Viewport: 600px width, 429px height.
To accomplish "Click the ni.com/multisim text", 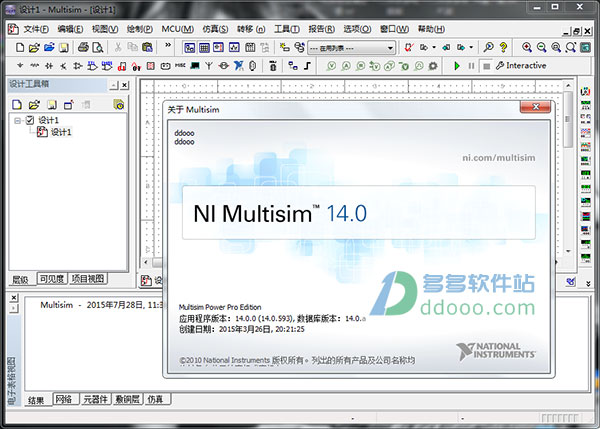I will click(x=499, y=158).
